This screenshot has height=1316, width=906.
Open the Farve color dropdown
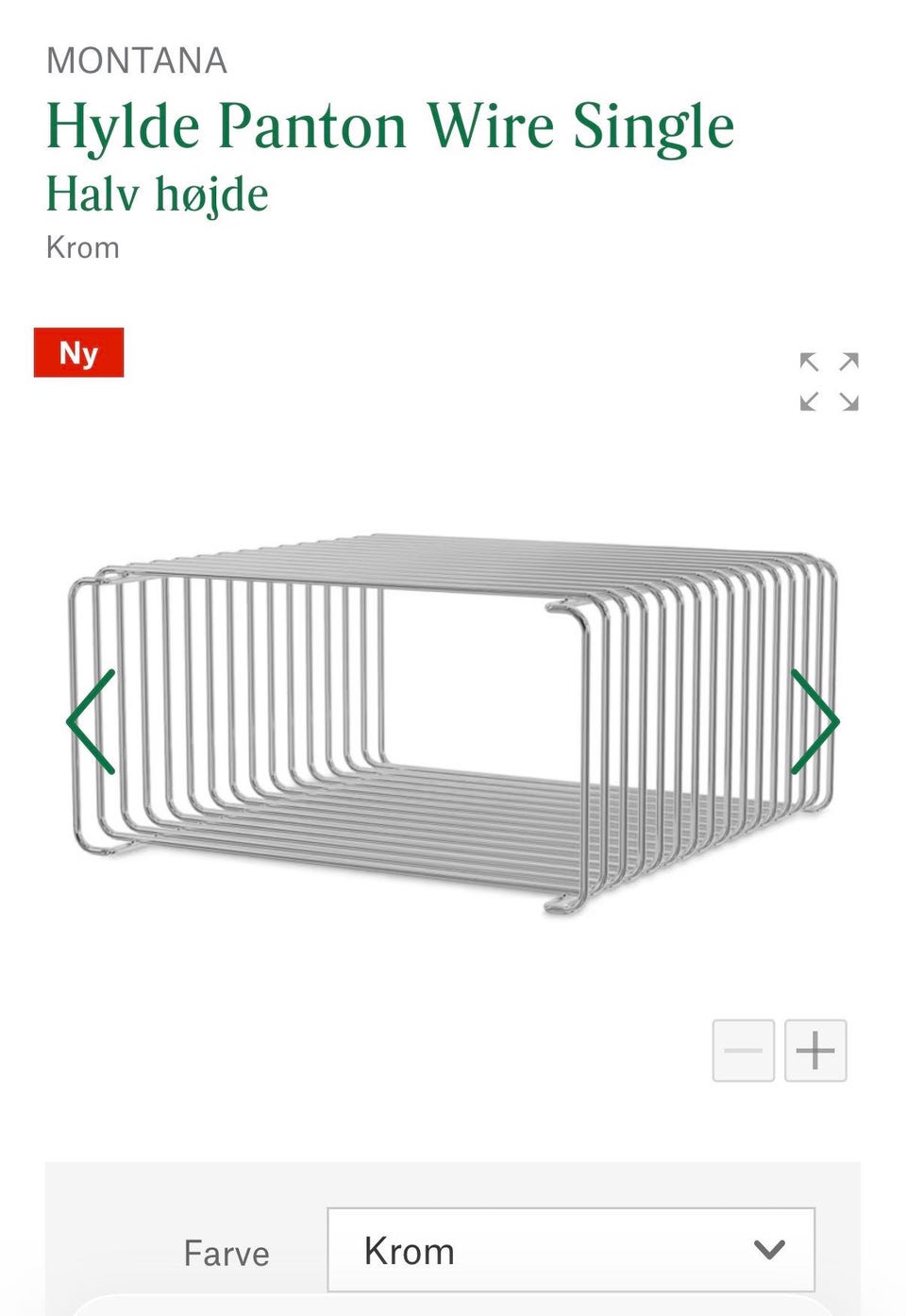click(x=571, y=1249)
